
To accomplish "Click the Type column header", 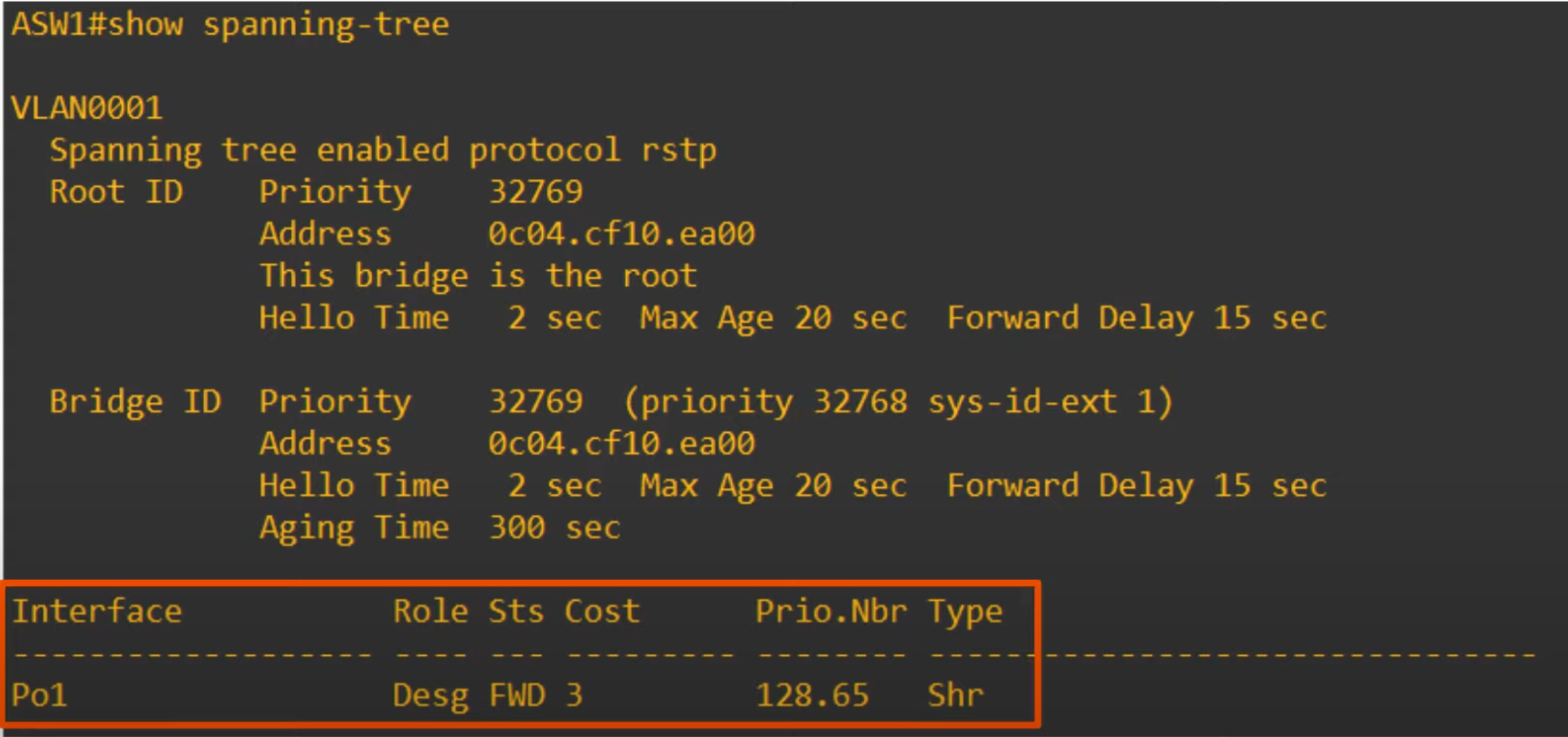I will 965,612.
